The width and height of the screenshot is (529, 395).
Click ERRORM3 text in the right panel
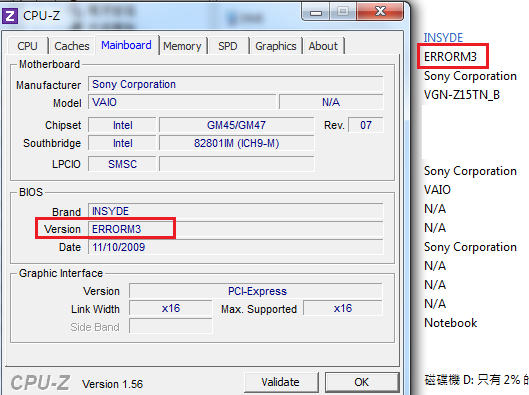click(x=450, y=57)
